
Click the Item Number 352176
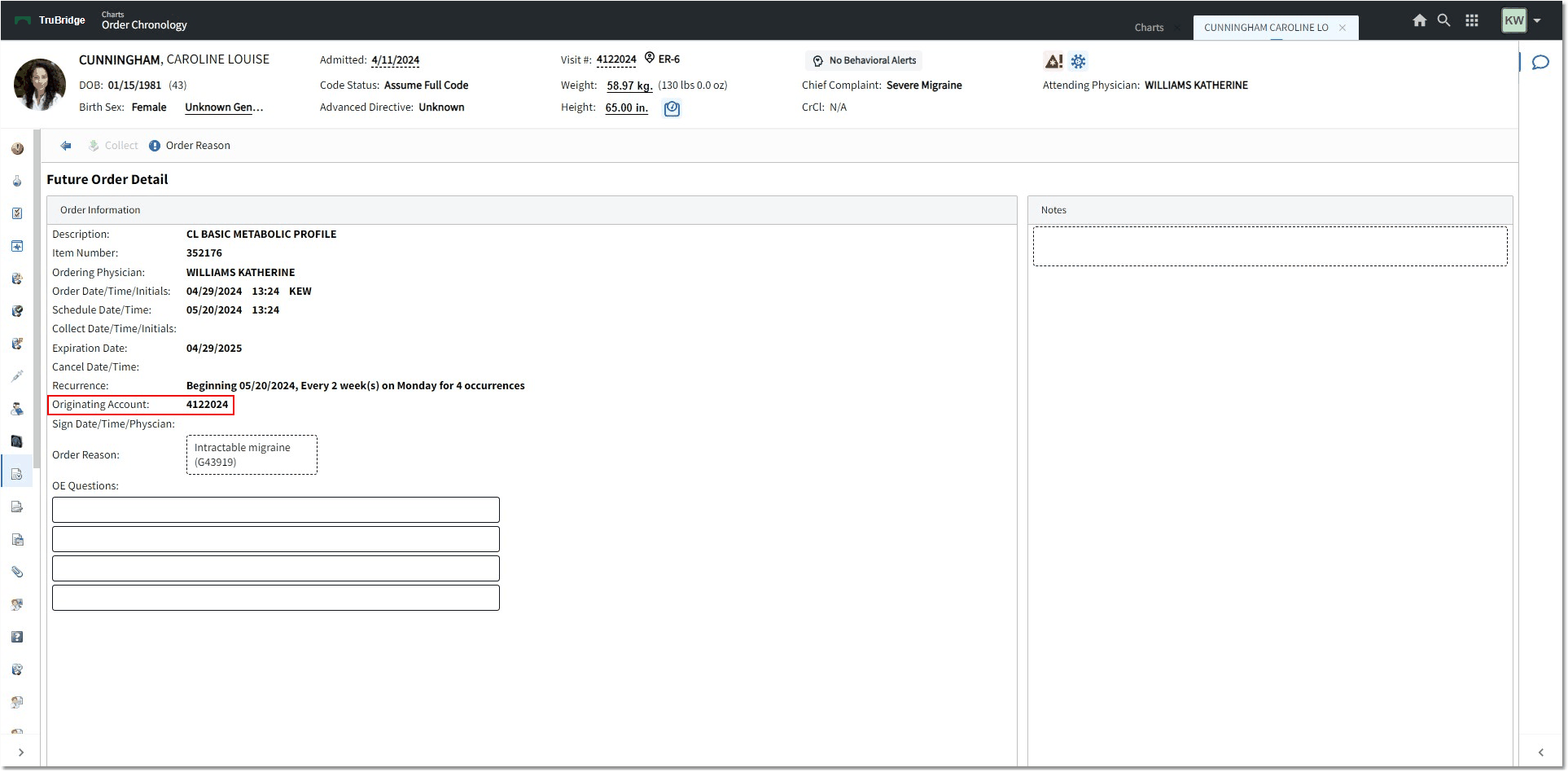pyautogui.click(x=204, y=253)
